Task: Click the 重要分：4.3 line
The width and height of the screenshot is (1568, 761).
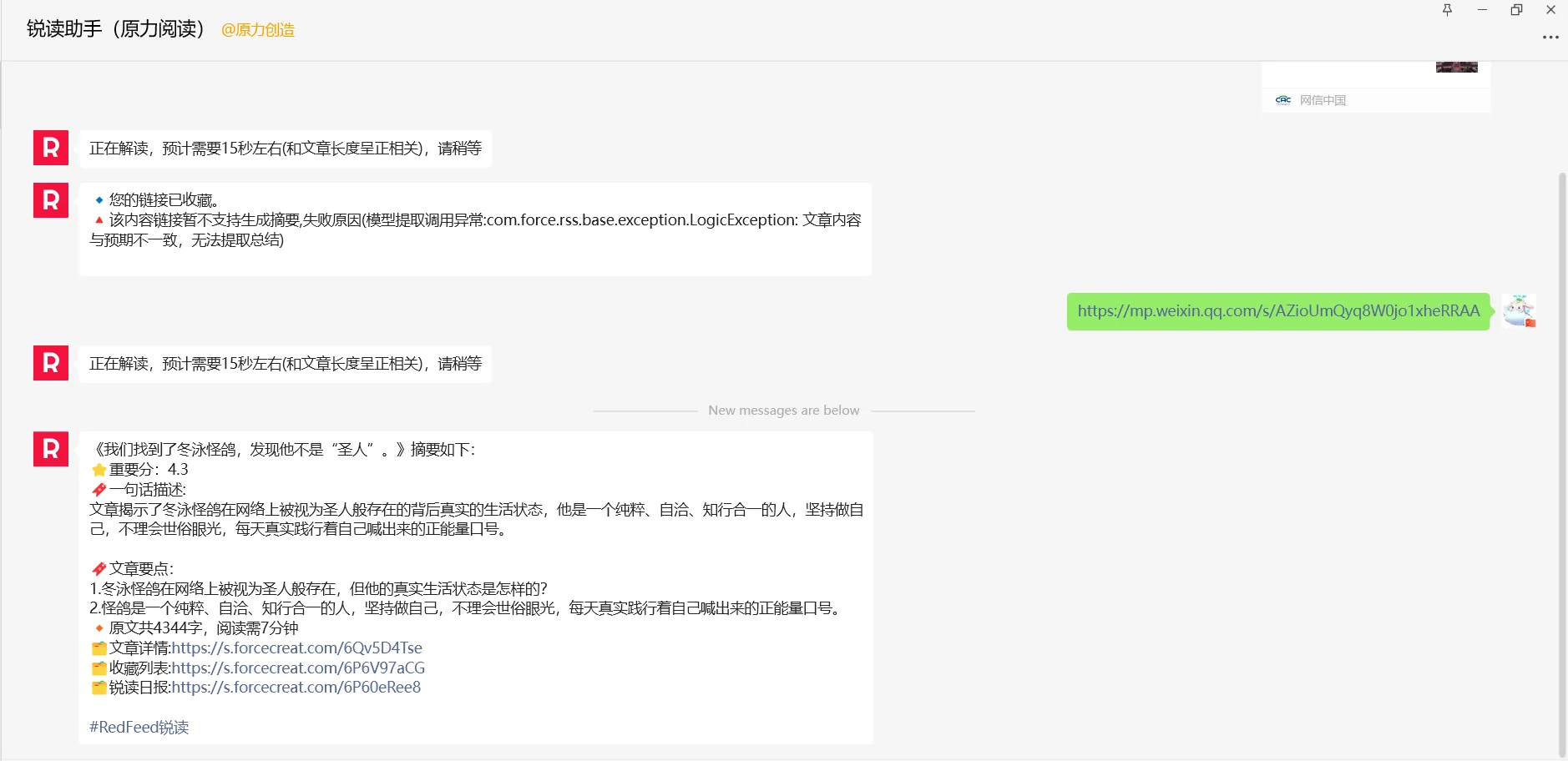Action: point(139,470)
